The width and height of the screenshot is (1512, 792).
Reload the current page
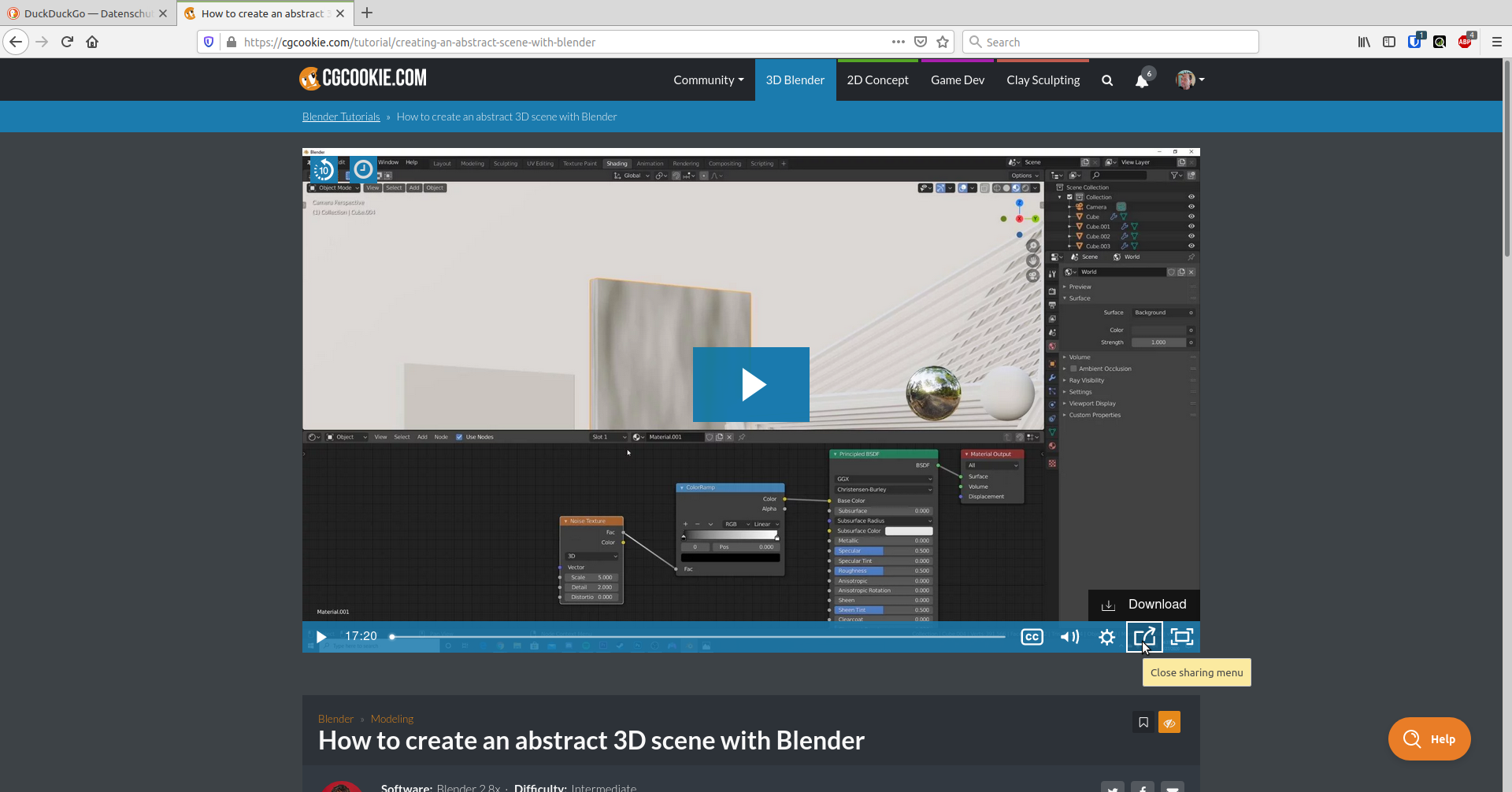[67, 42]
